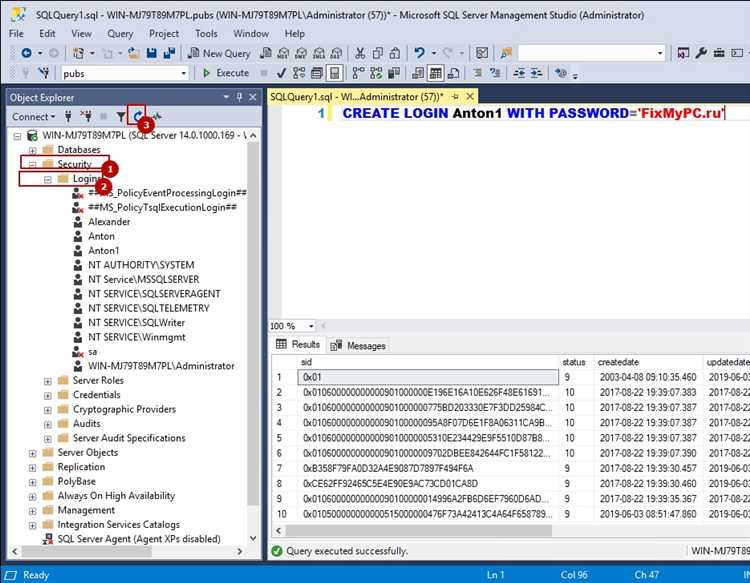
Task: Toggle Auto Hide pin on Object Explorer
Action: (239, 97)
